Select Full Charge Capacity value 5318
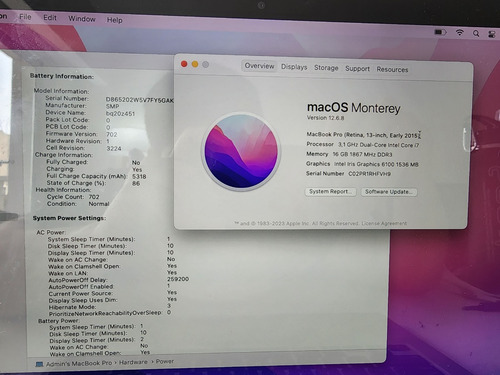 pos(139,177)
